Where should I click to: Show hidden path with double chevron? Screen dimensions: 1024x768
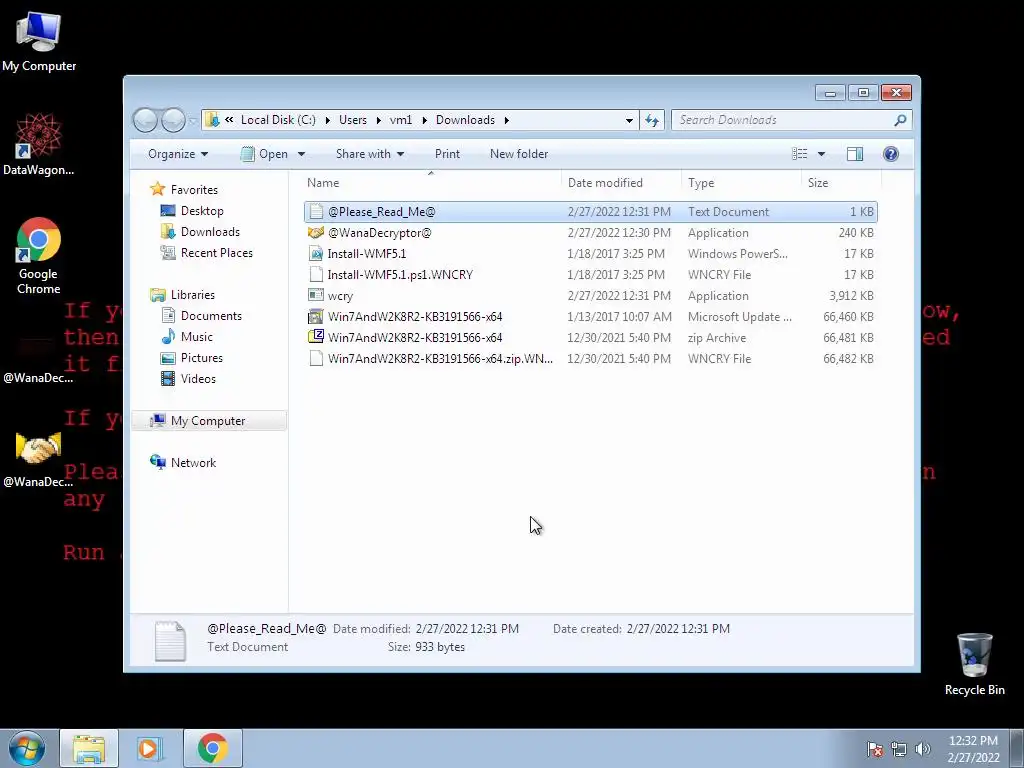(229, 120)
